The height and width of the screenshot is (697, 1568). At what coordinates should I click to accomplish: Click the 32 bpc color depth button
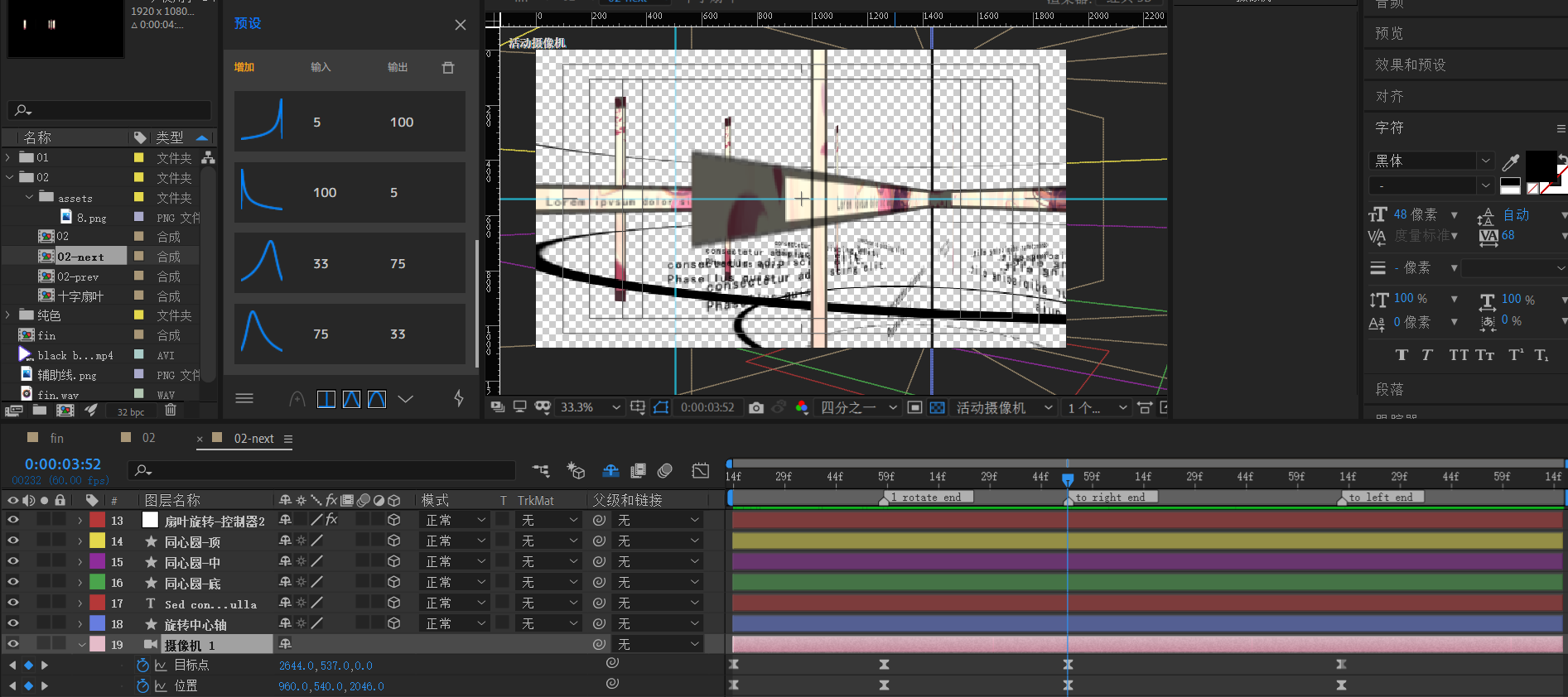tap(130, 411)
